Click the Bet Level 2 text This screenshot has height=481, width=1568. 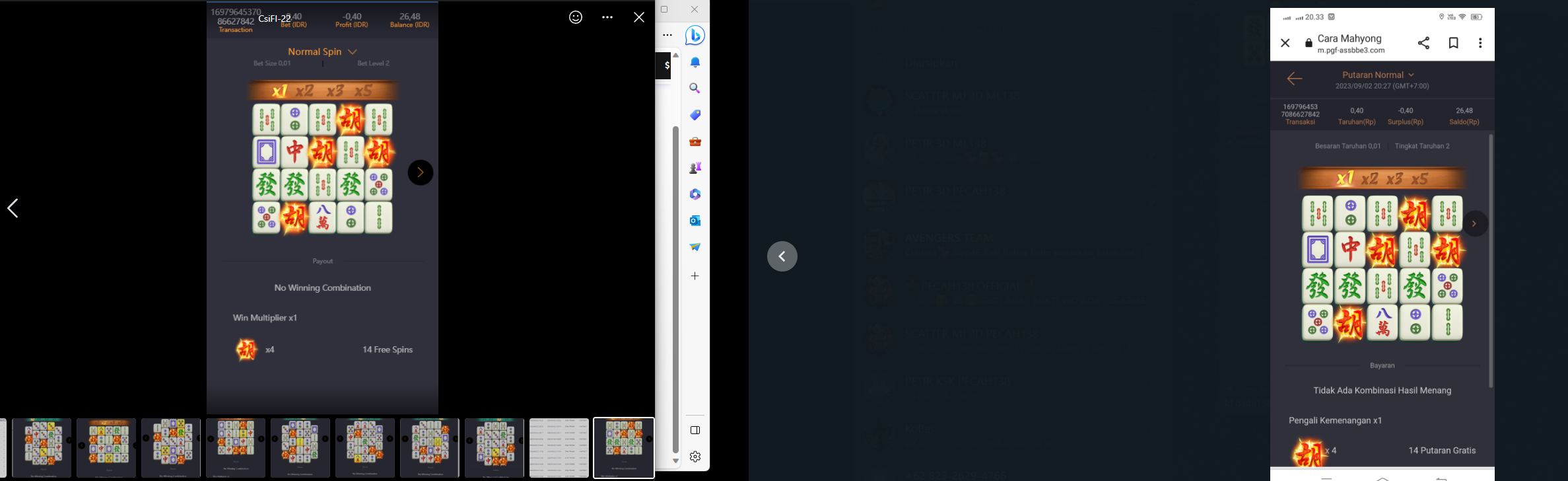373,63
